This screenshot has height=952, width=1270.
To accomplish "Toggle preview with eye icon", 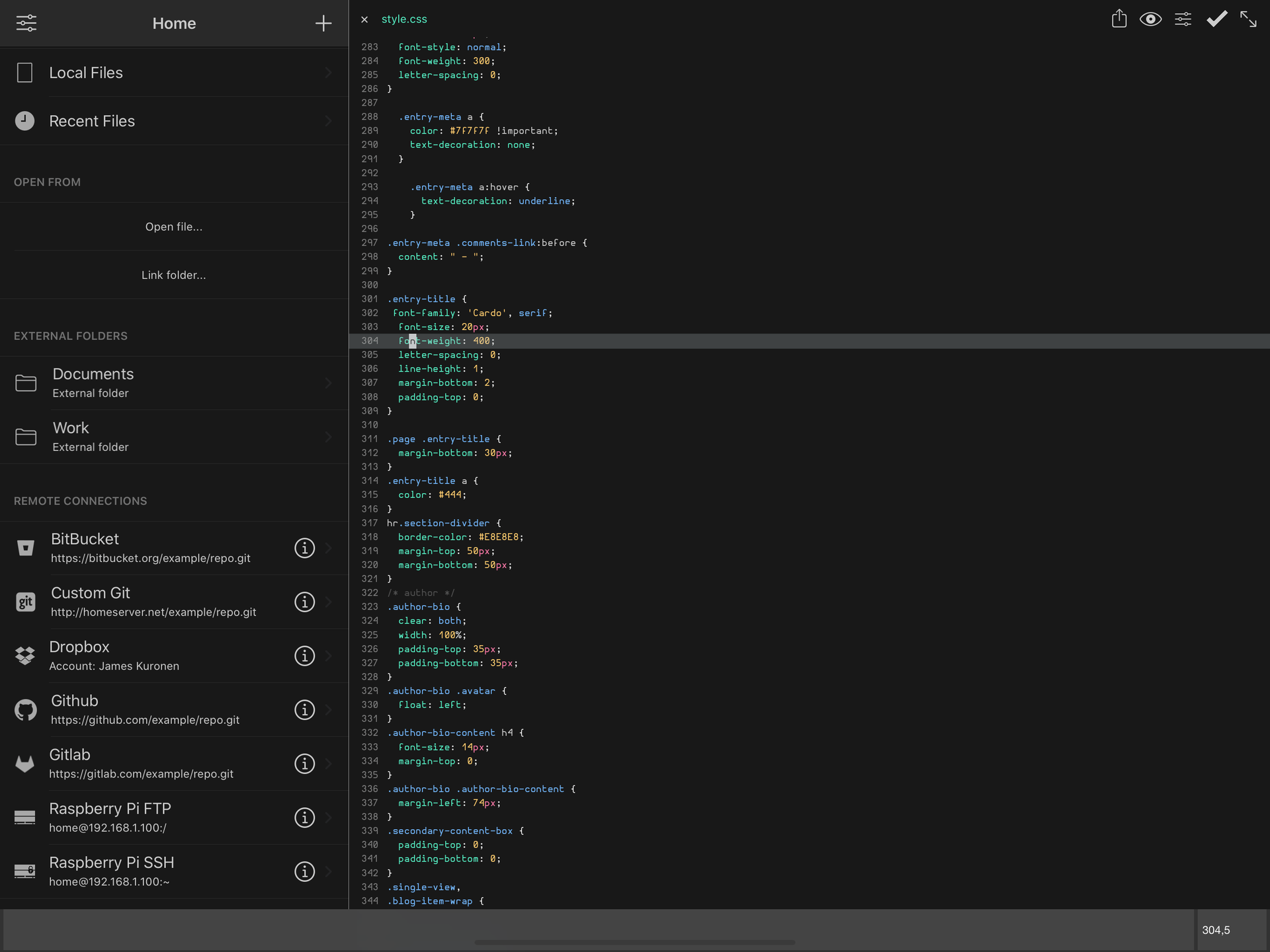I will (1150, 19).
